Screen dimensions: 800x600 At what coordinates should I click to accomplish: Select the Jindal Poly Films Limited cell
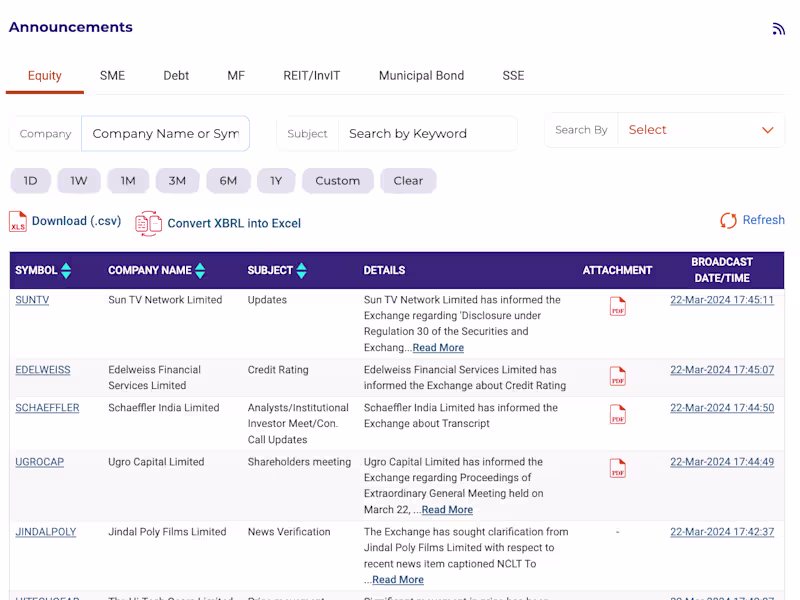point(167,532)
